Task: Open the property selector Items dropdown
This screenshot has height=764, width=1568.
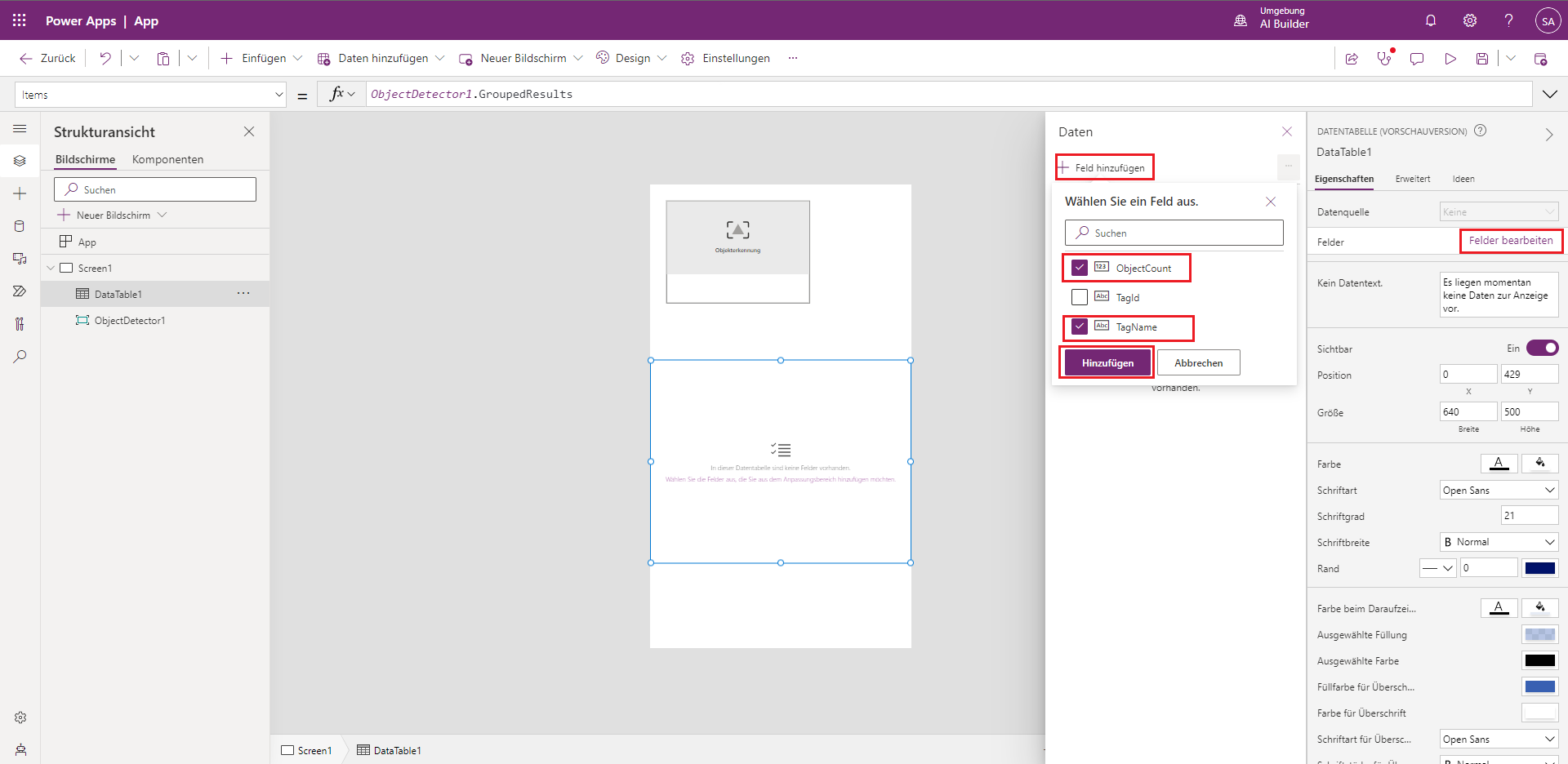Action: (150, 95)
